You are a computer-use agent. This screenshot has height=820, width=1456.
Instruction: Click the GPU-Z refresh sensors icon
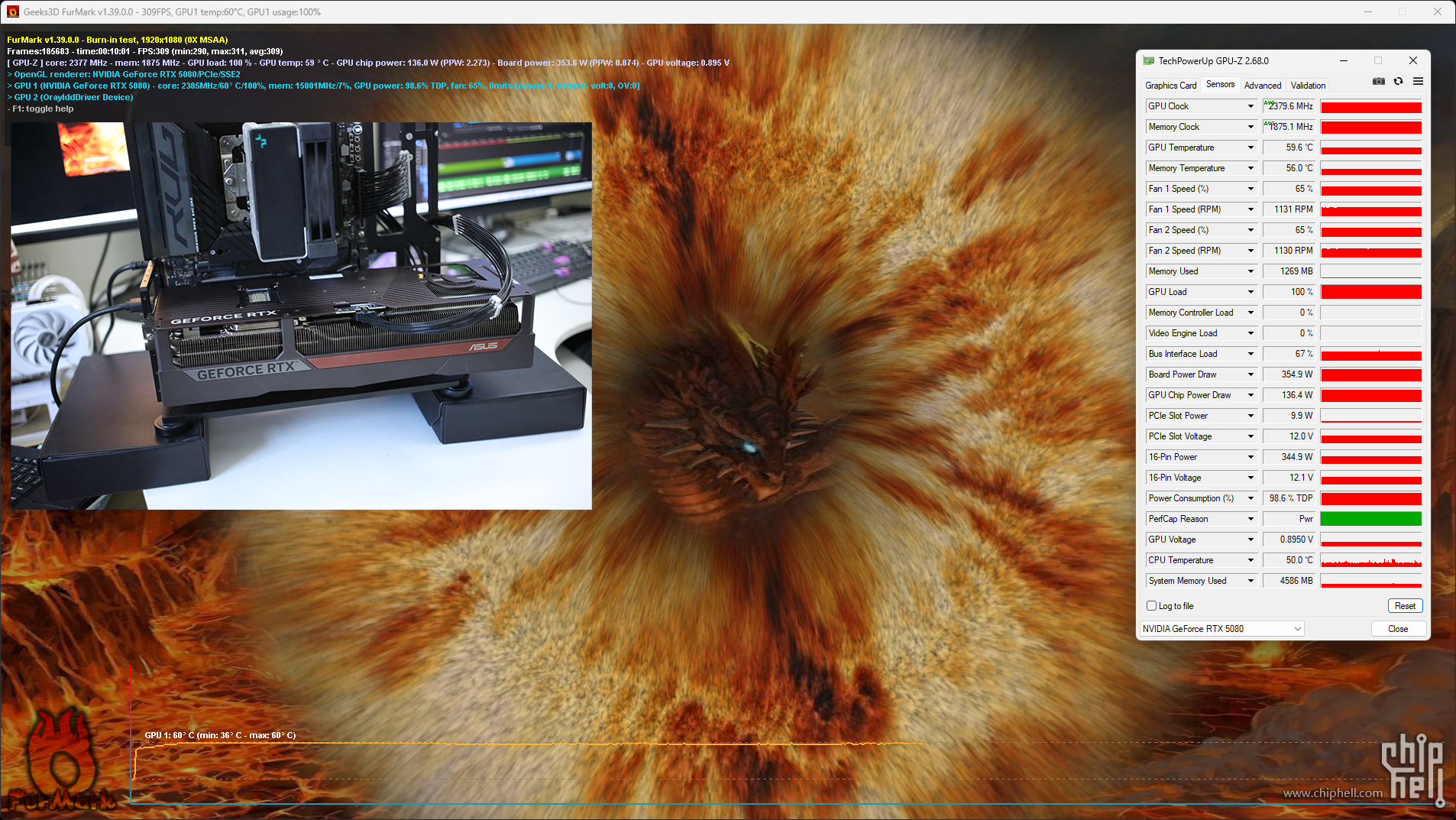click(x=1398, y=81)
